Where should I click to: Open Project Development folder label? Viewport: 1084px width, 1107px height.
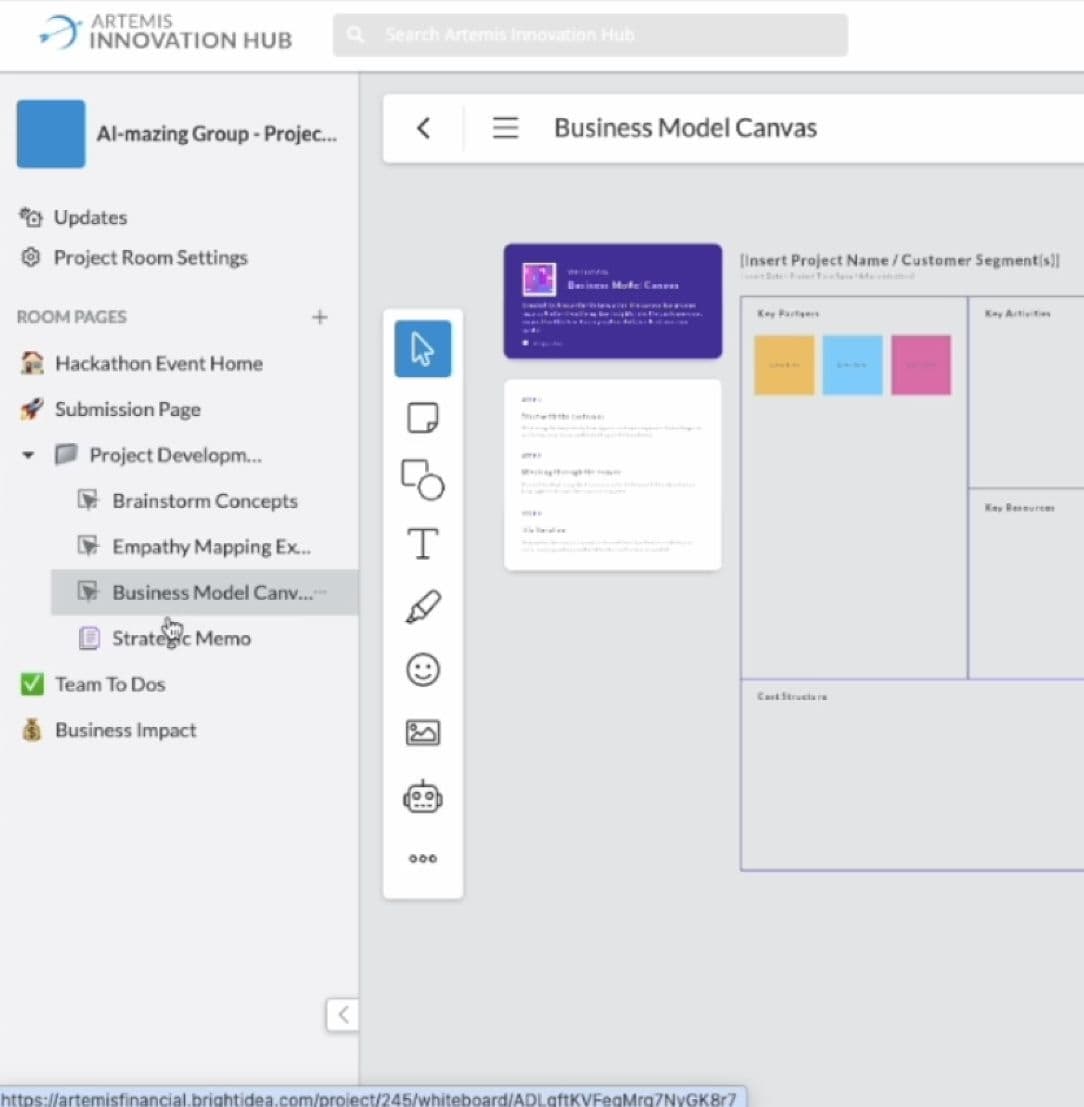pos(175,455)
